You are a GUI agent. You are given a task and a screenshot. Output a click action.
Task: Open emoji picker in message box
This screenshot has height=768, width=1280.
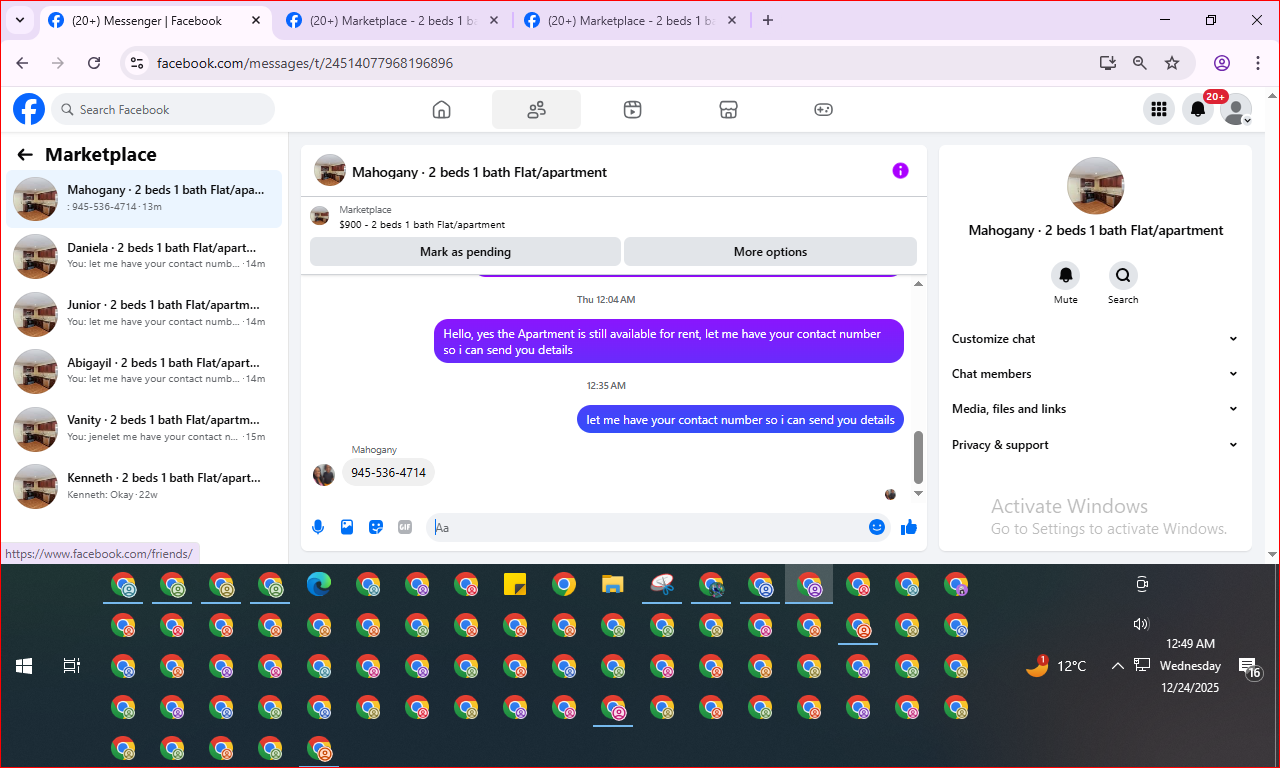click(877, 527)
